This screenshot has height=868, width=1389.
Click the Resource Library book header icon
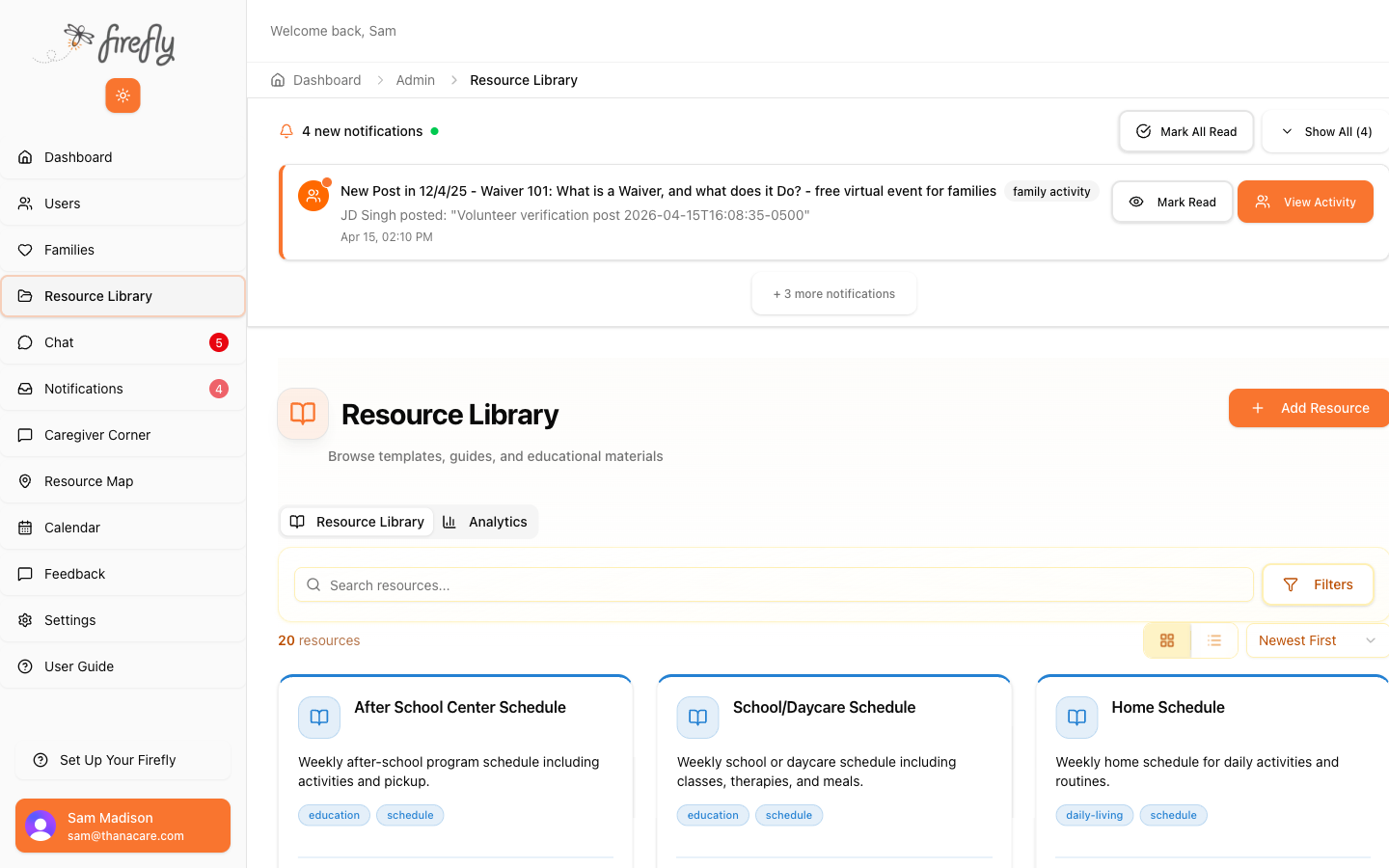[303, 414]
